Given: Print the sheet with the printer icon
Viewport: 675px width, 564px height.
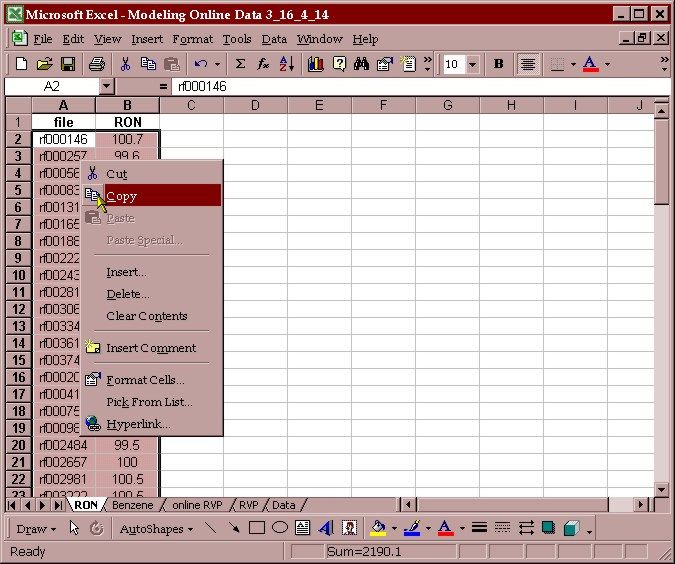Looking at the screenshot, I should 96,64.
